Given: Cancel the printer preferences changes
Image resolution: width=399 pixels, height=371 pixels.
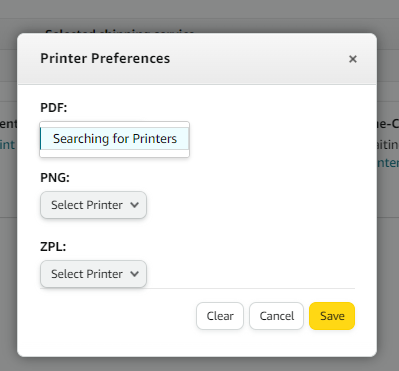Looking at the screenshot, I should point(276,316).
